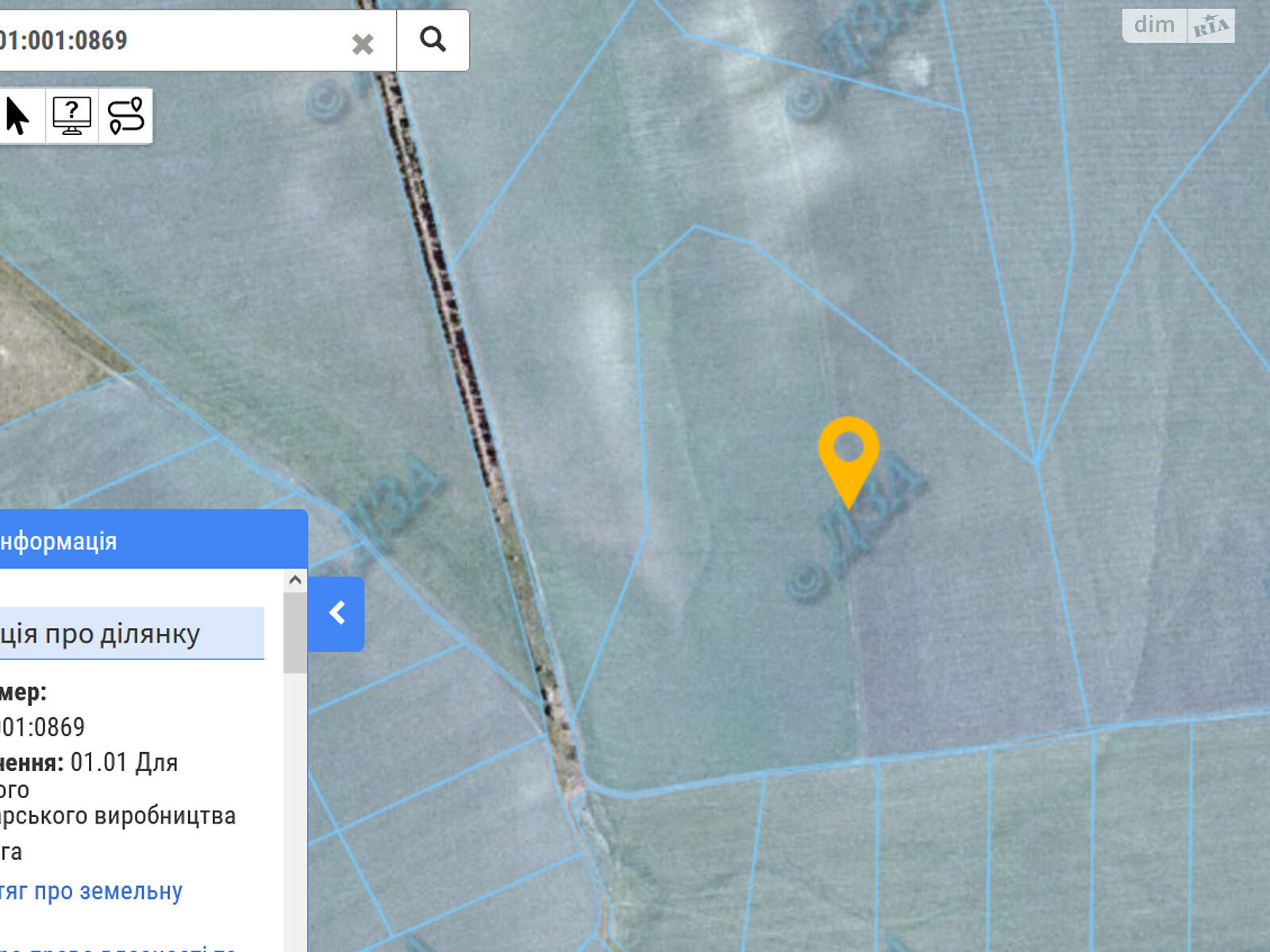Click the cadastral number 001:0869 in panel

click(42, 727)
